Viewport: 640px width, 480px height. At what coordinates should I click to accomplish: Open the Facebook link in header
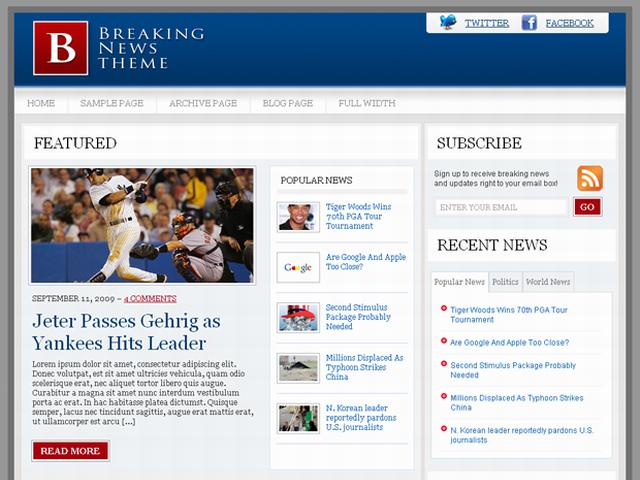(570, 23)
